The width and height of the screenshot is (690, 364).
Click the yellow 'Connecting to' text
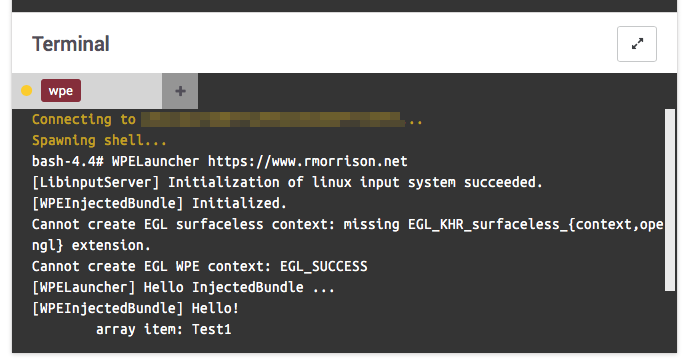click(84, 119)
